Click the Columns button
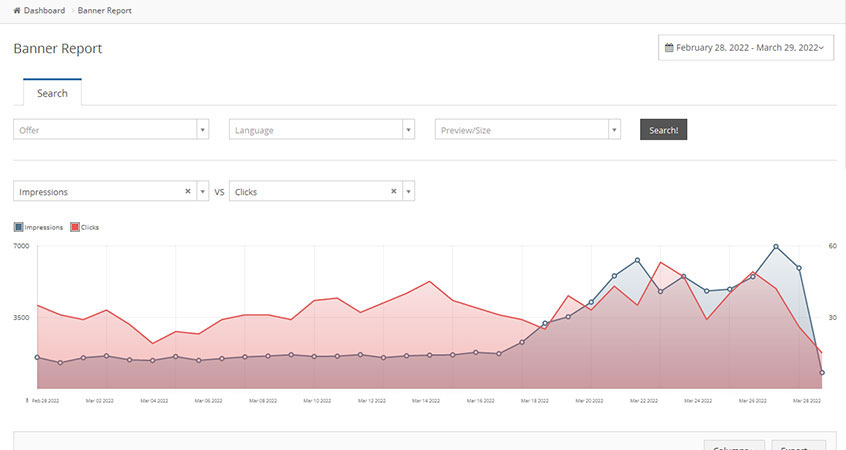846x450 pixels. [734, 446]
